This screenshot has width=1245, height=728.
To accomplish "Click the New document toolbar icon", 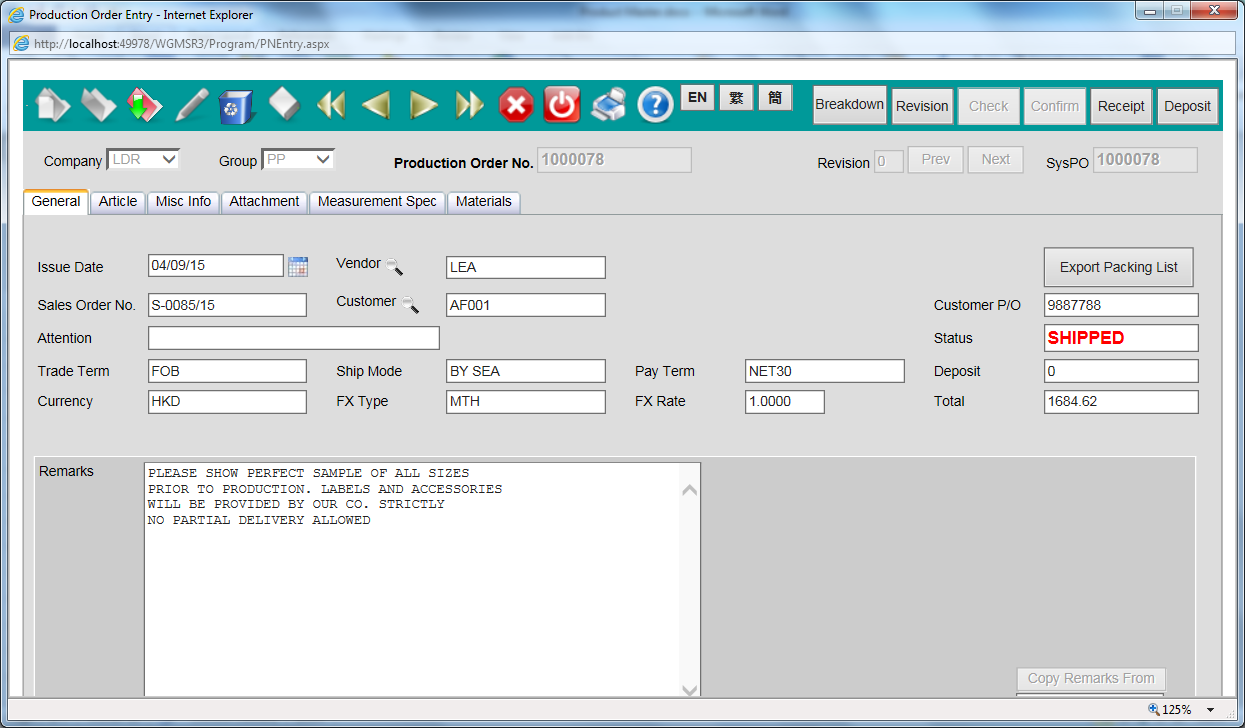I will [53, 105].
